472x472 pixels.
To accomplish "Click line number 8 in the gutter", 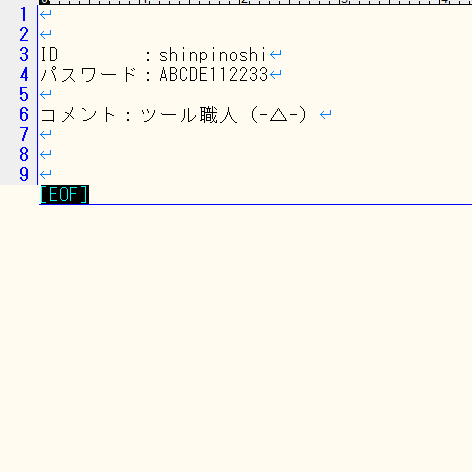I will [24, 154].
